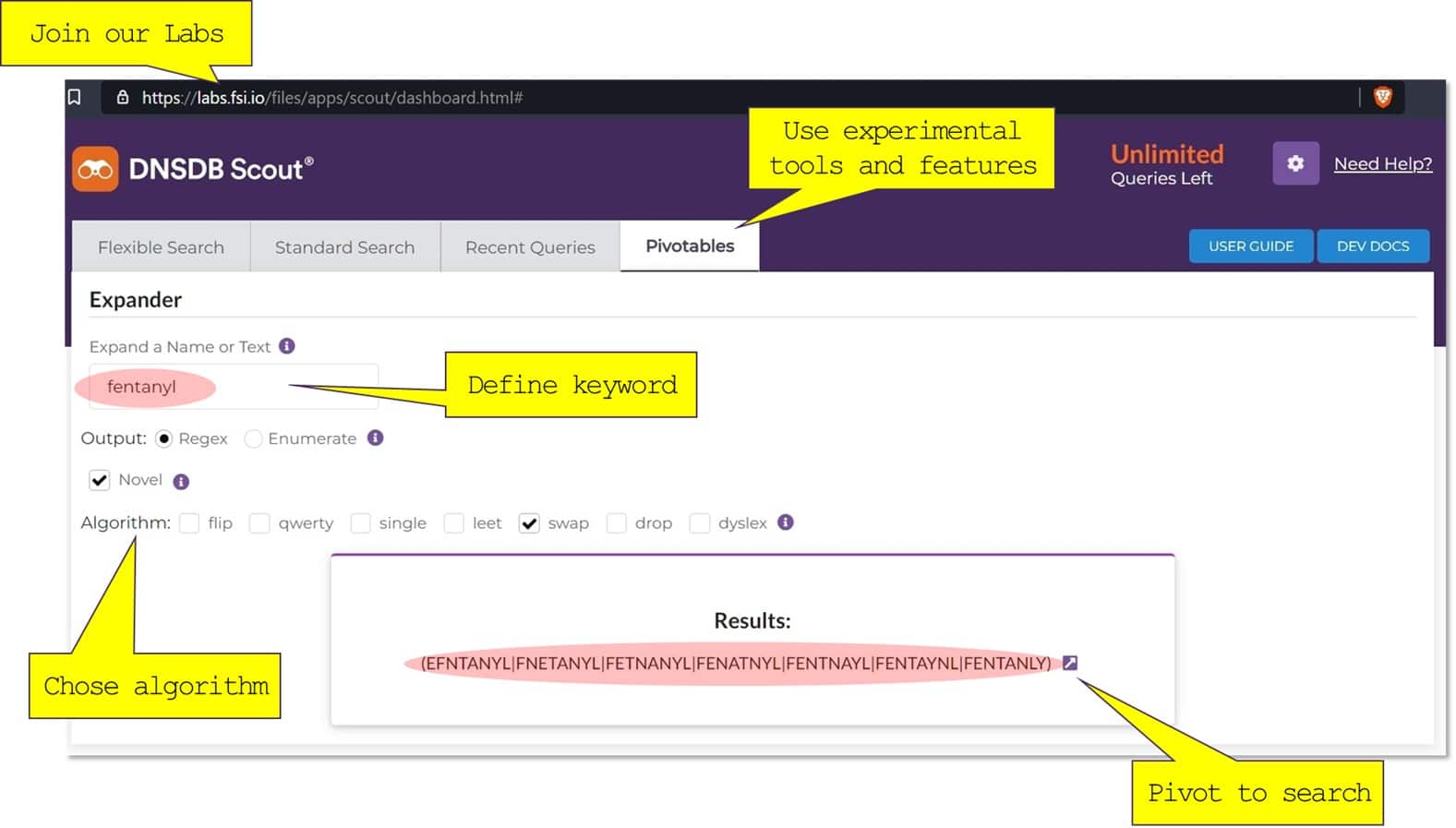Click the browser address bar URL
This screenshot has width=1456, height=828.
click(332, 97)
